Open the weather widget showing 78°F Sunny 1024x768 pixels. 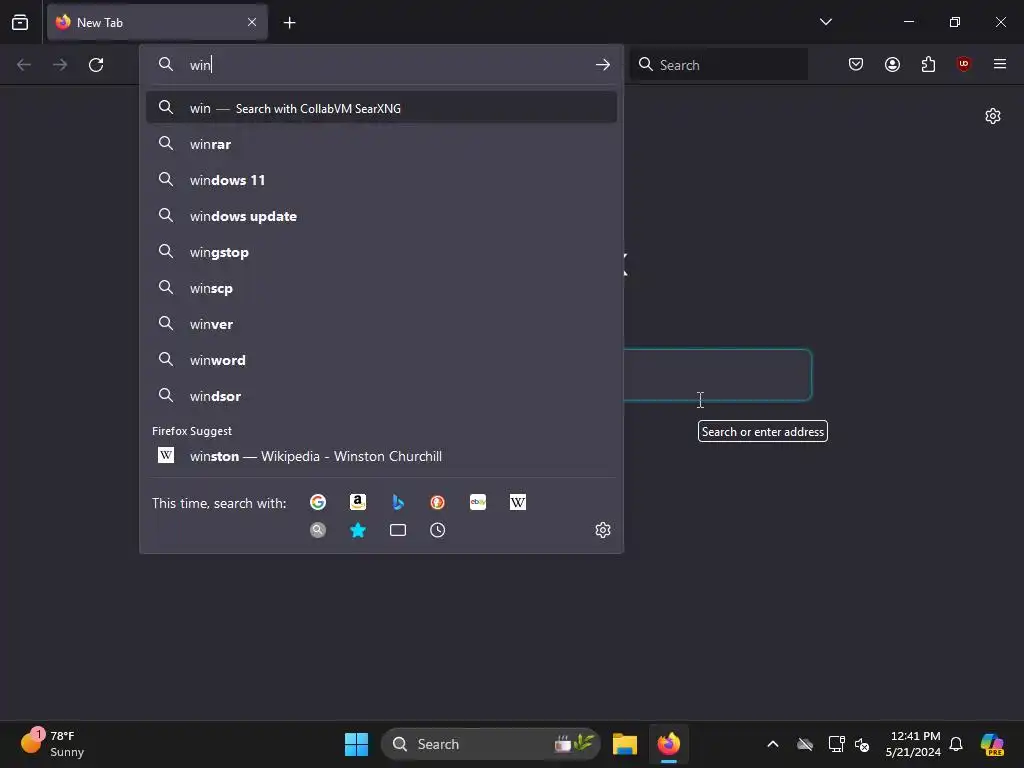tap(54, 743)
